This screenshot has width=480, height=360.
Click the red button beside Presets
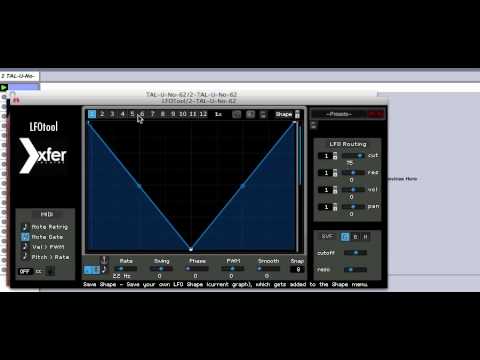(376, 114)
